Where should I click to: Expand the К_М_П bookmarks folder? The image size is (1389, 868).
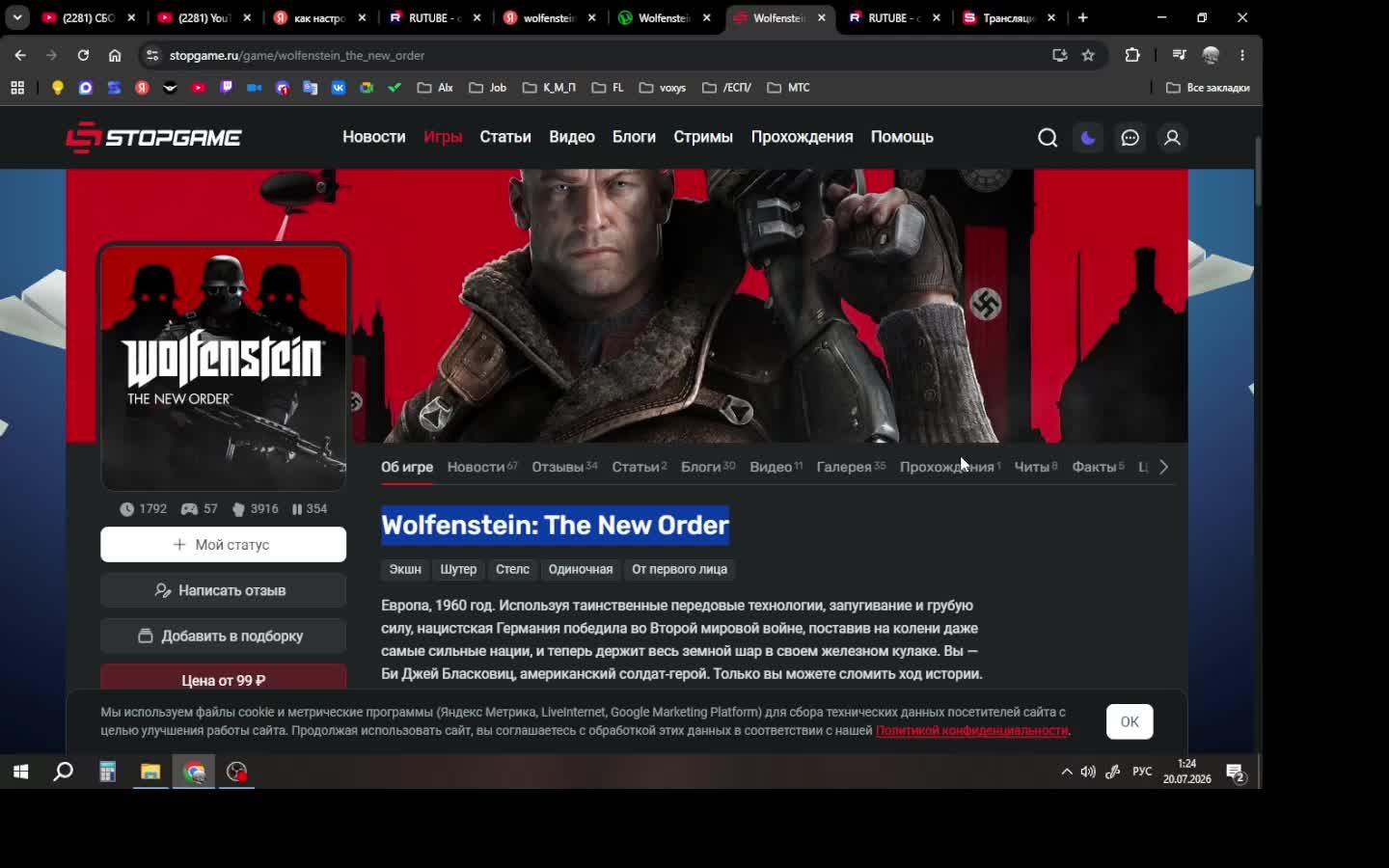(x=550, y=88)
